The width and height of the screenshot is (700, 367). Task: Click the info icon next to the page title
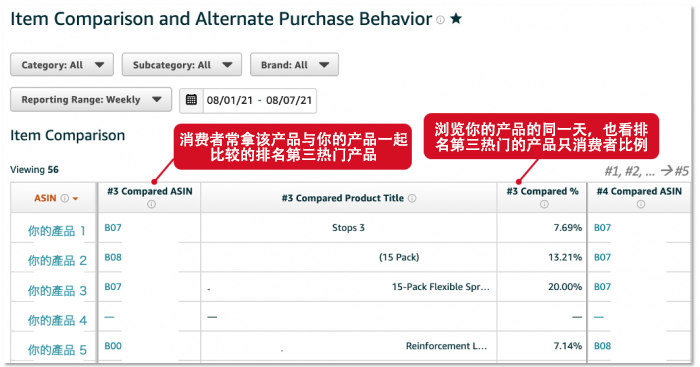pyautogui.click(x=441, y=20)
